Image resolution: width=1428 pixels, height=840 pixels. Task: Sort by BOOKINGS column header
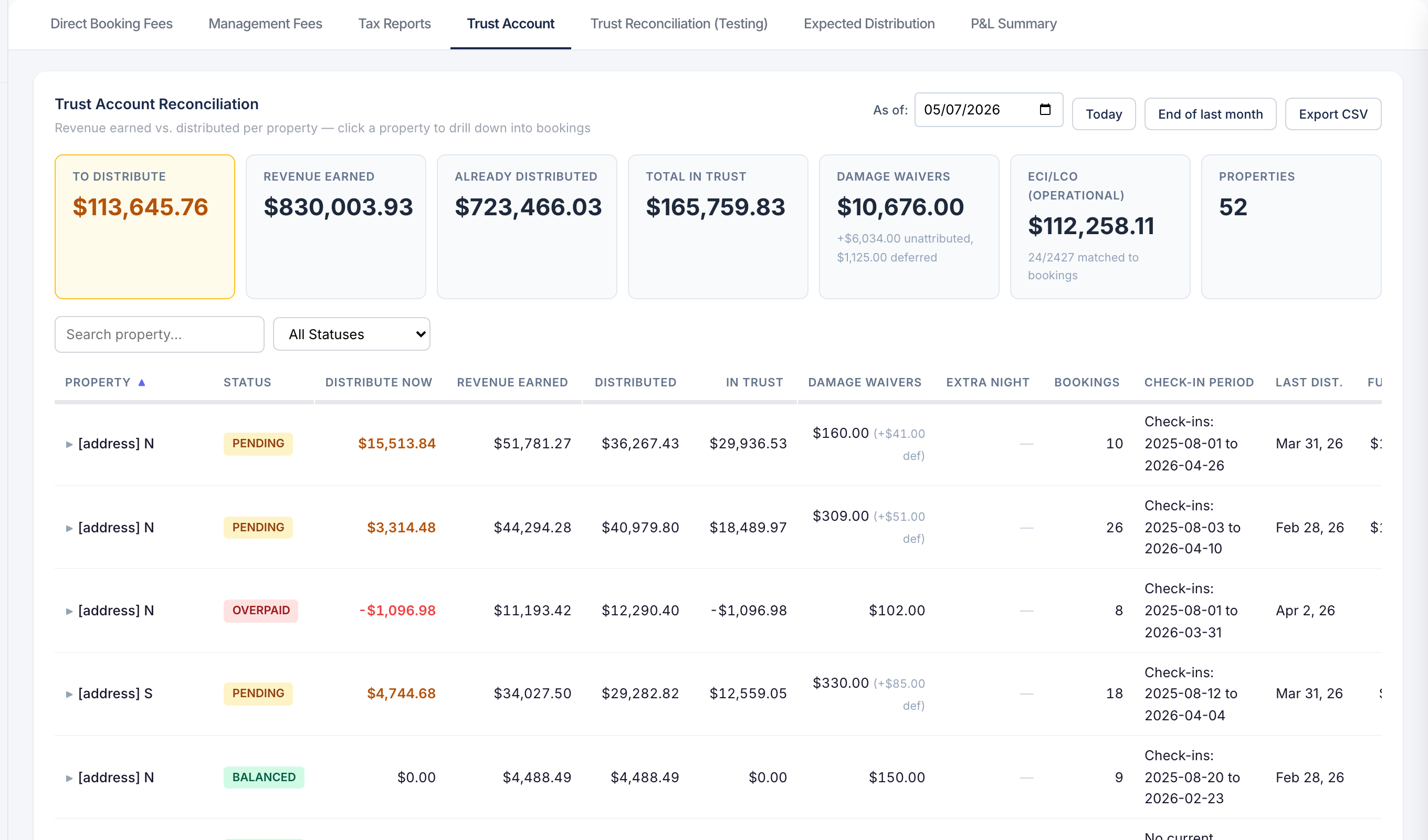(x=1087, y=383)
